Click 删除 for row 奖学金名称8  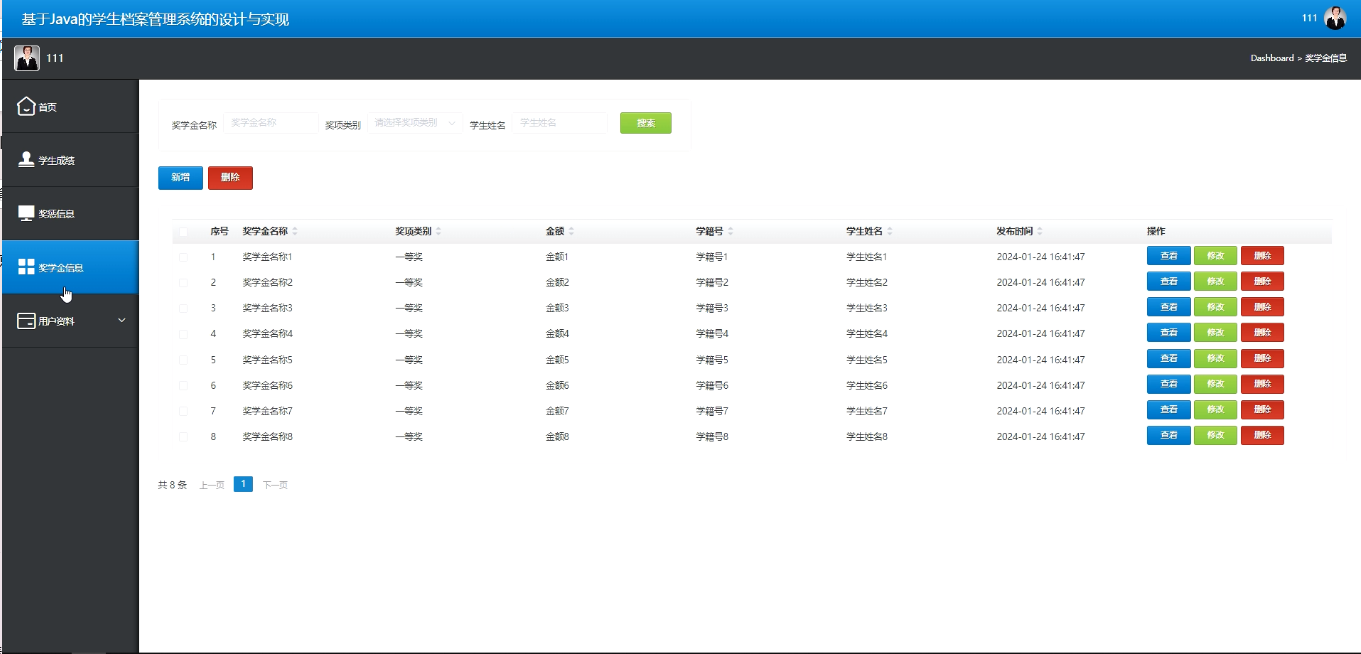click(x=1262, y=435)
